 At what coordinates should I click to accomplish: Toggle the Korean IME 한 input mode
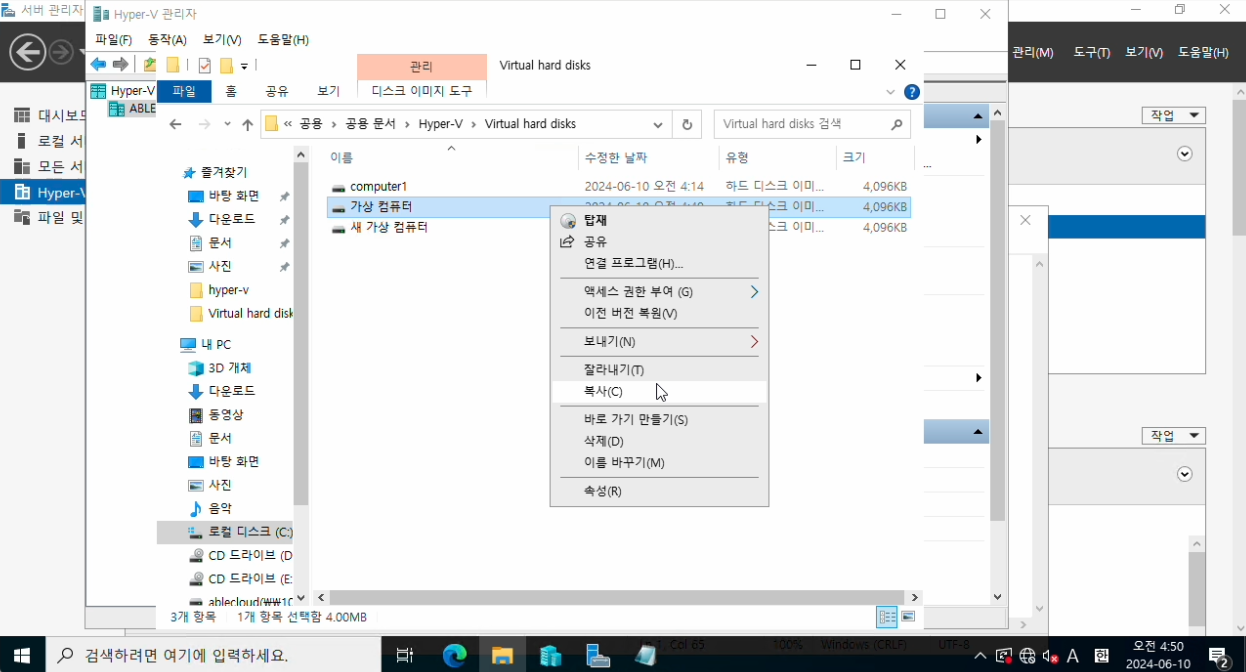pyautogui.click(x=1101, y=656)
